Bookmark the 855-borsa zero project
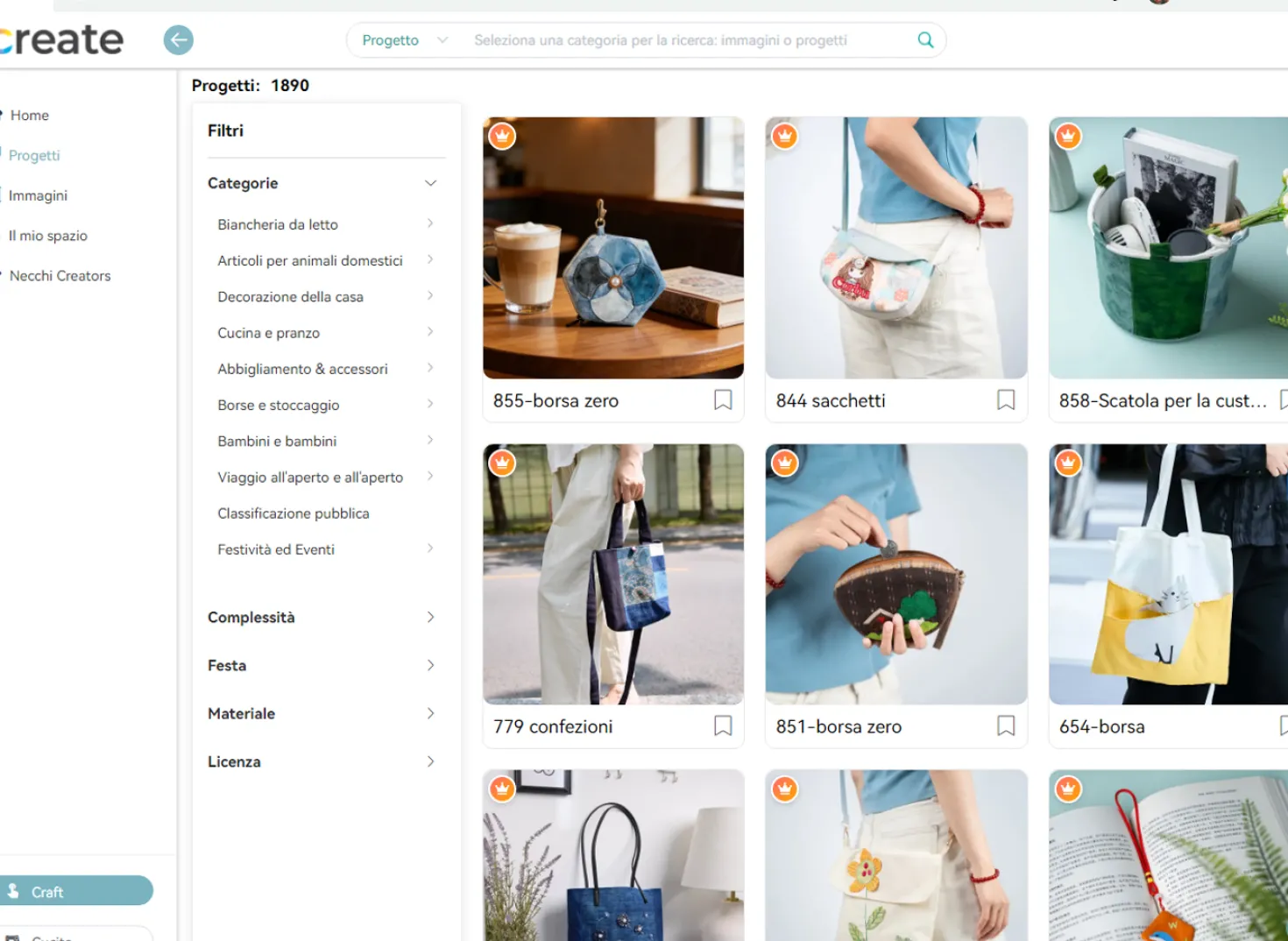Screen dimensions: 1288x941 pos(723,400)
